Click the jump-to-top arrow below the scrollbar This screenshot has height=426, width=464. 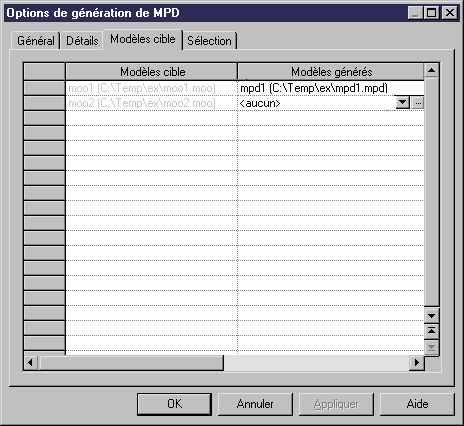click(x=431, y=331)
